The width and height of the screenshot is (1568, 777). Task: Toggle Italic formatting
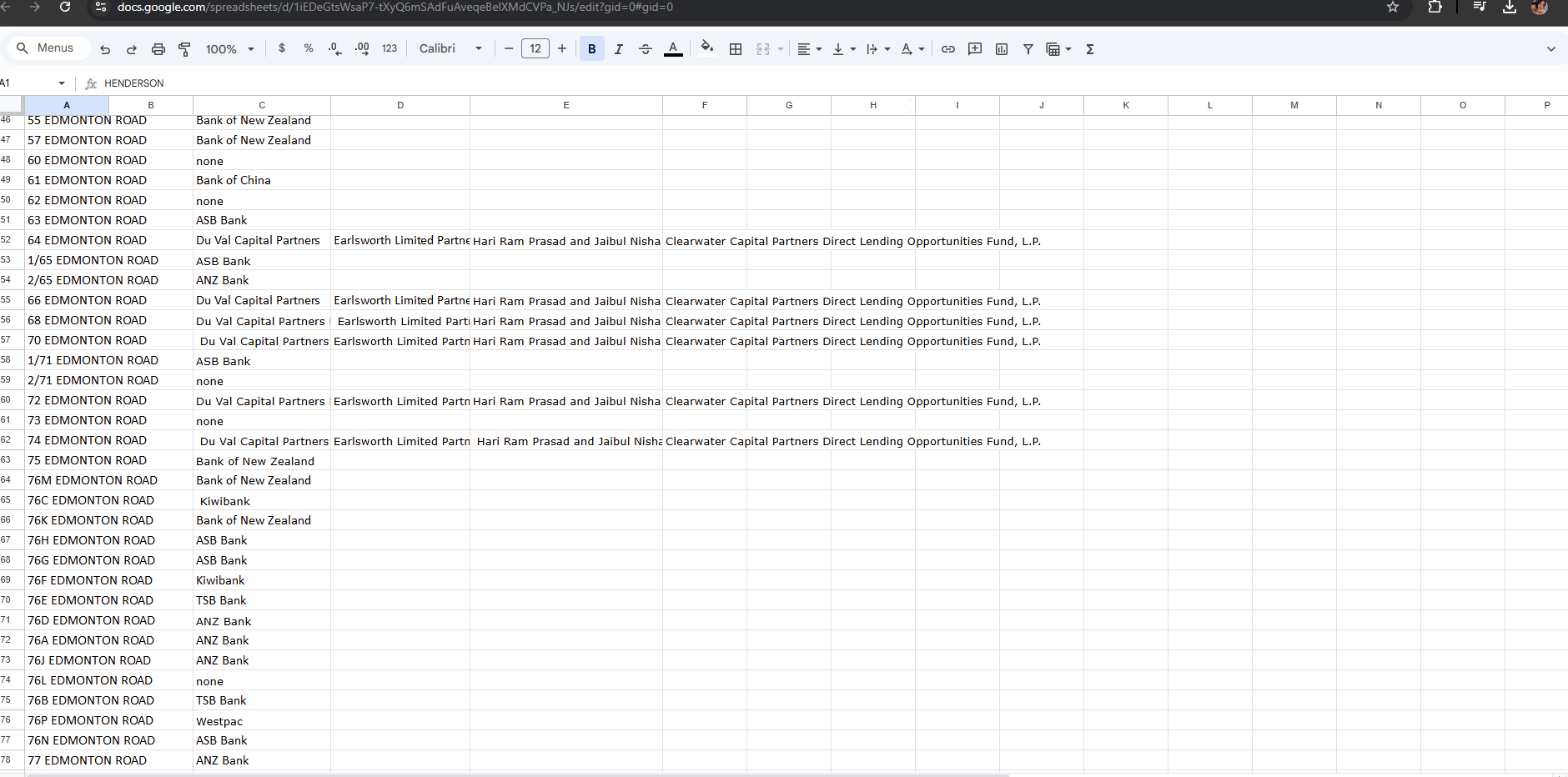(619, 49)
